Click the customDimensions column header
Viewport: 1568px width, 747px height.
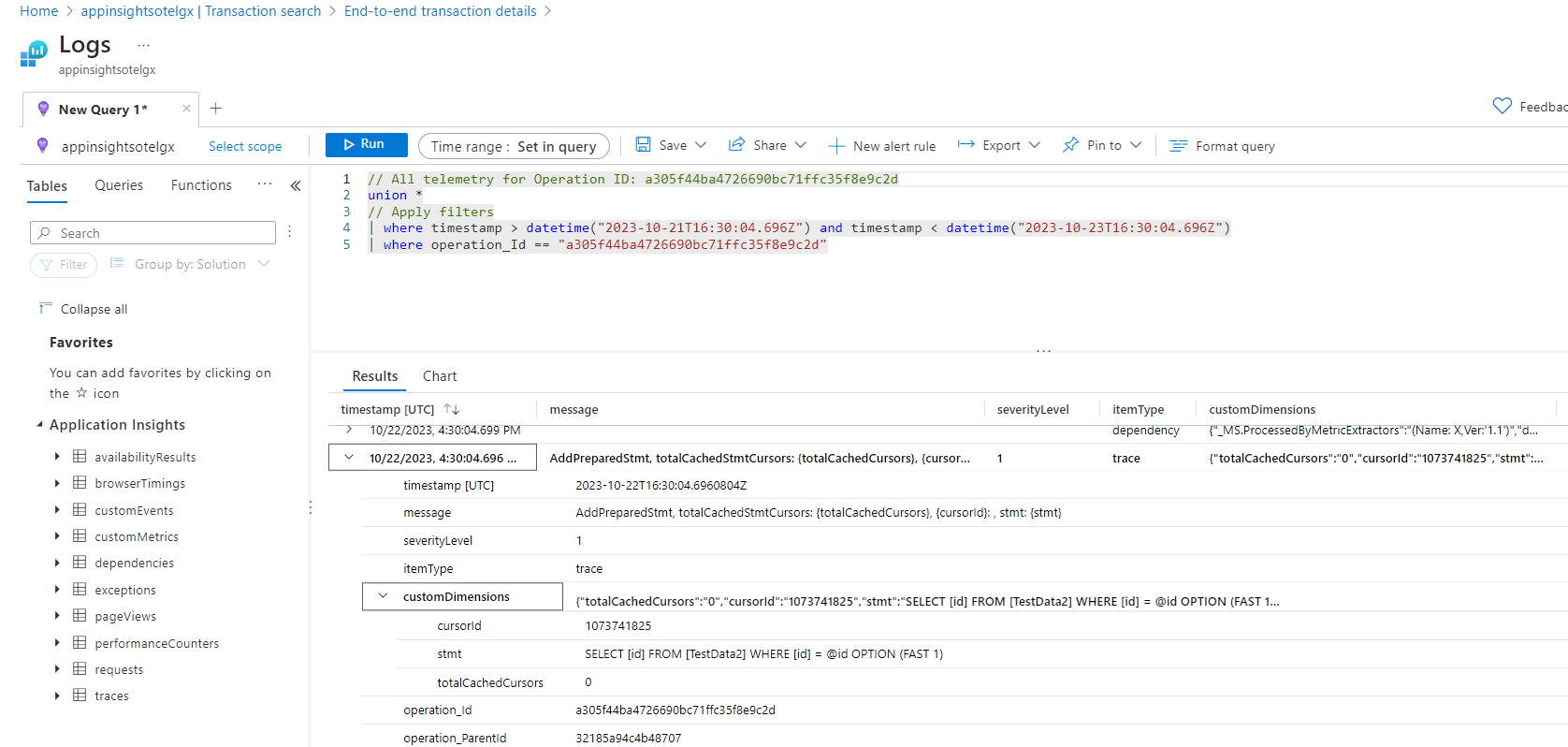pyautogui.click(x=1262, y=409)
